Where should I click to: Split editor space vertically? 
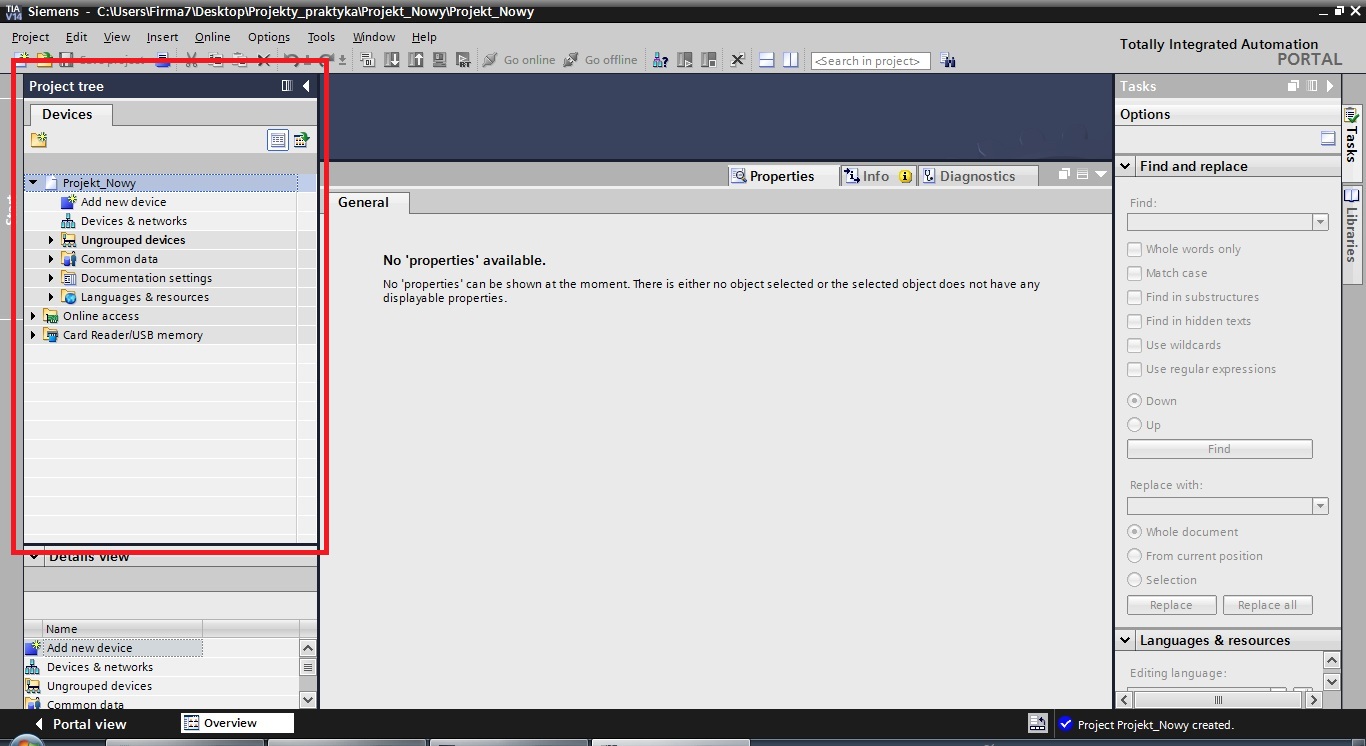[791, 60]
